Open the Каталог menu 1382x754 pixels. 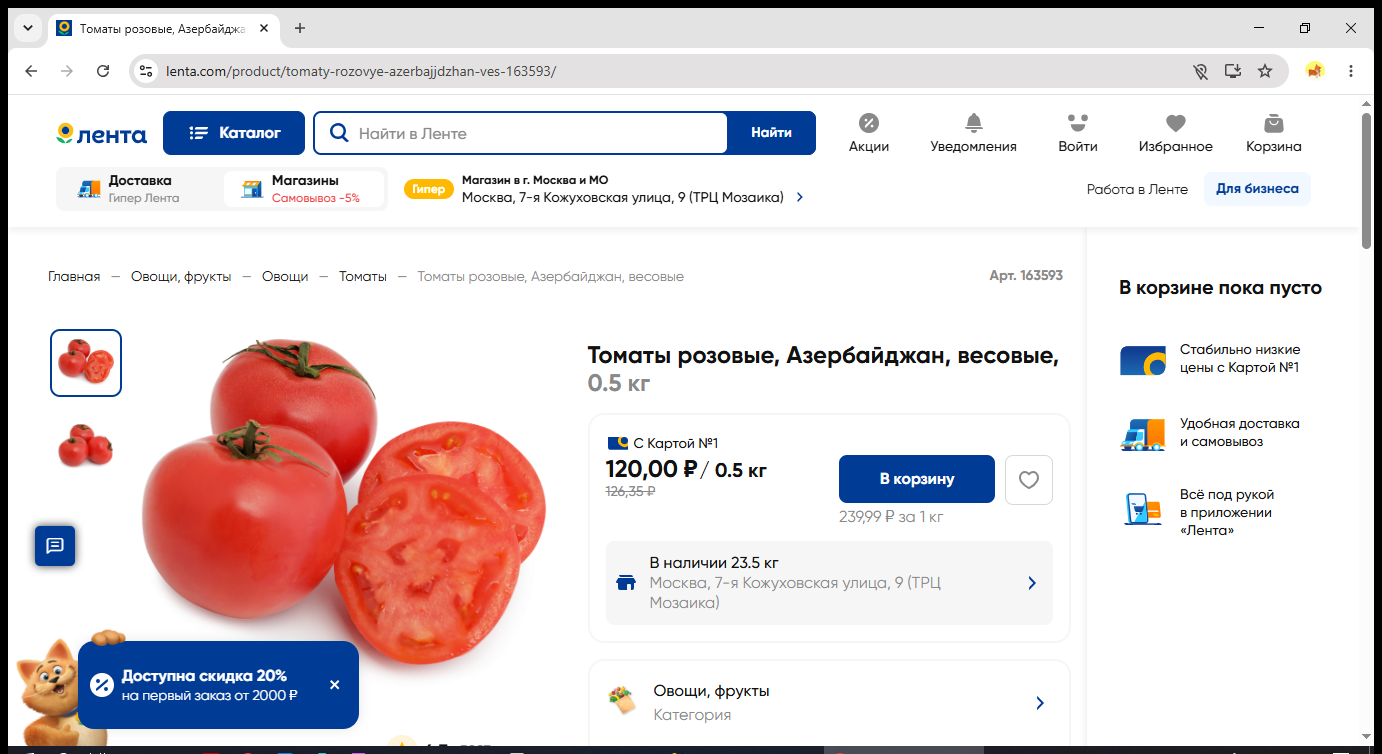[x=234, y=133]
